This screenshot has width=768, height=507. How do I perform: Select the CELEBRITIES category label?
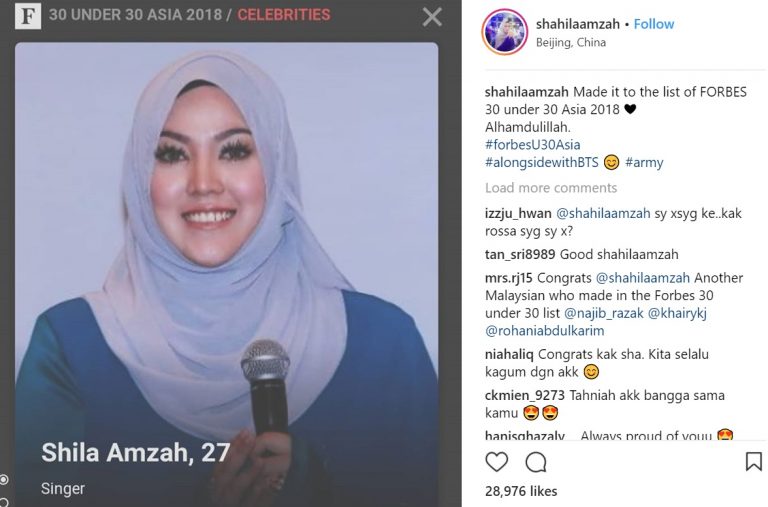click(284, 15)
